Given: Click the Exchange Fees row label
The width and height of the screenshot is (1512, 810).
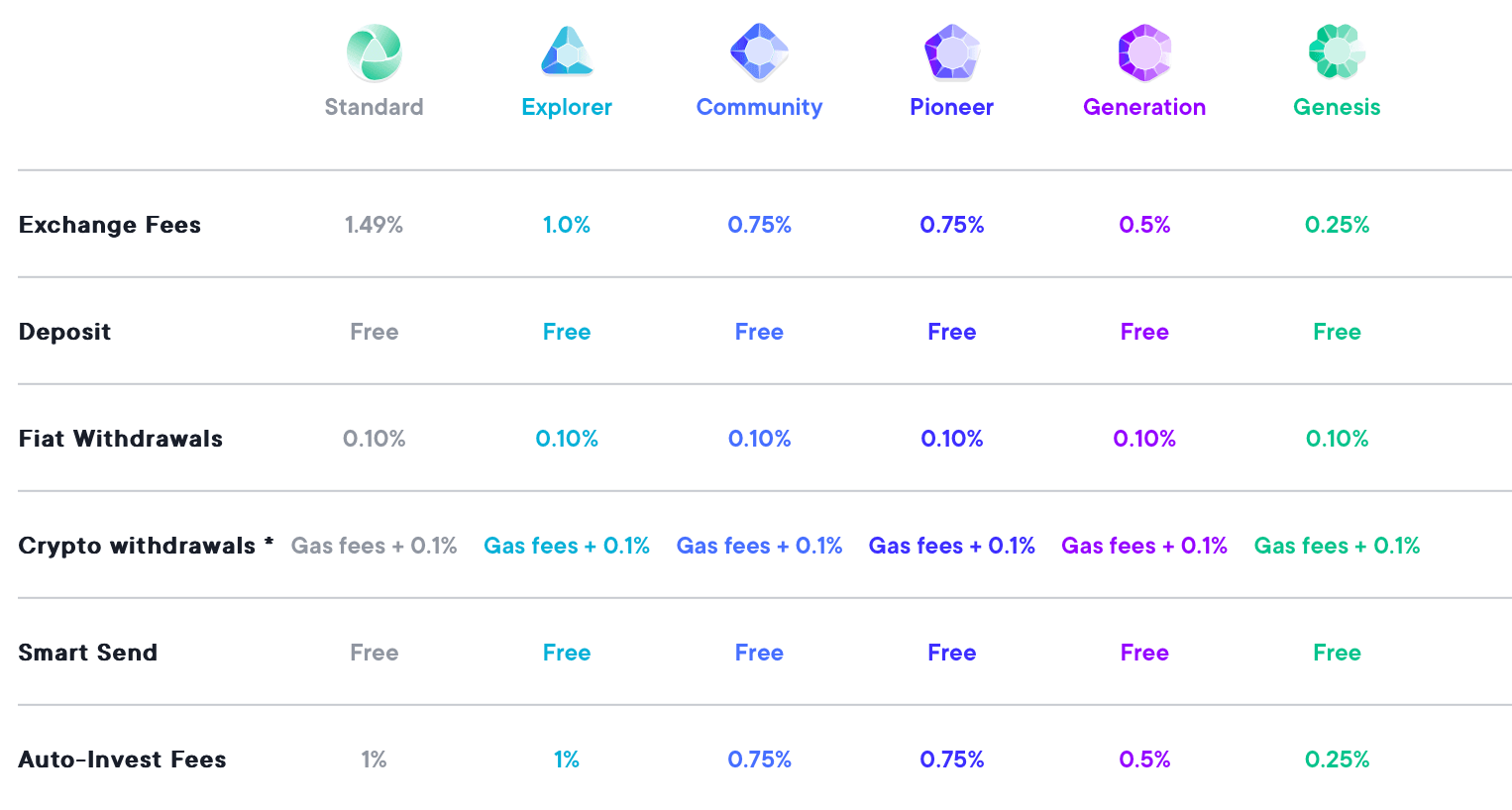Looking at the screenshot, I should (x=110, y=225).
